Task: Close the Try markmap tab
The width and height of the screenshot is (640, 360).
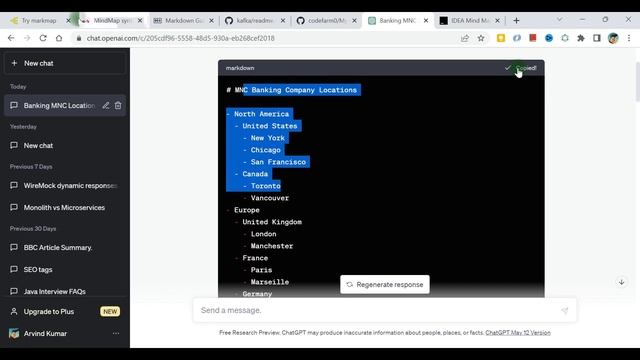Action: pyautogui.click(x=68, y=20)
